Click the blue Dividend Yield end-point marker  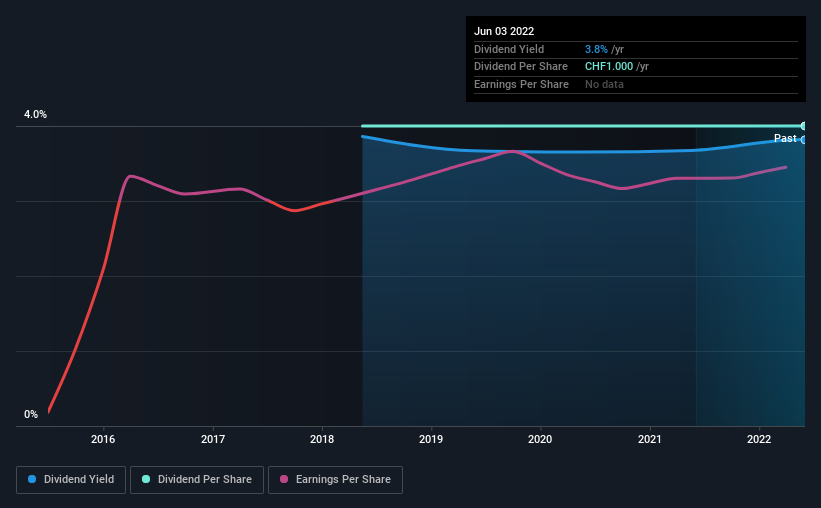[803, 140]
